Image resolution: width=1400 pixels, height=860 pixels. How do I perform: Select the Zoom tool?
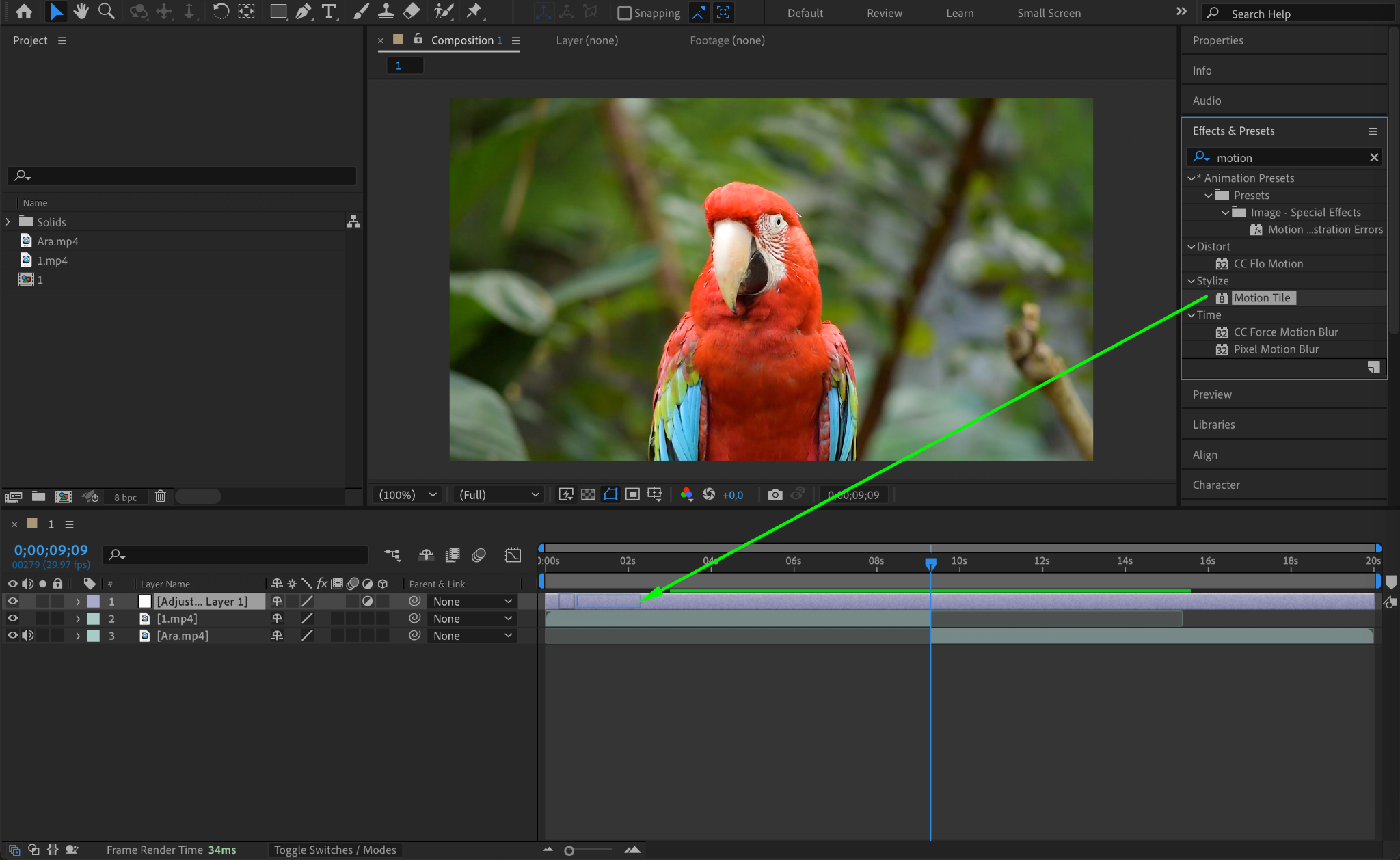click(106, 12)
